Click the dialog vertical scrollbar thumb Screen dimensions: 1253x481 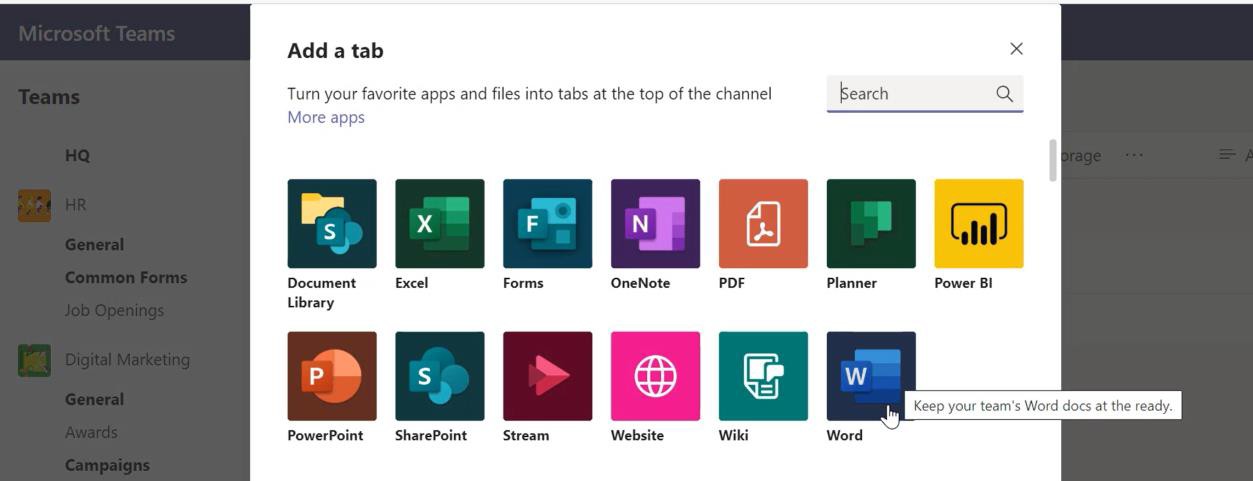tap(1053, 161)
